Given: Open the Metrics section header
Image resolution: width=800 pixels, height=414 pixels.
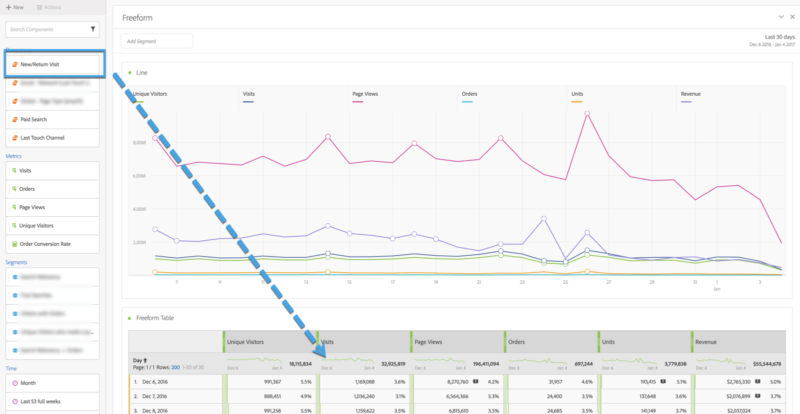Looking at the screenshot, I should click(14, 156).
